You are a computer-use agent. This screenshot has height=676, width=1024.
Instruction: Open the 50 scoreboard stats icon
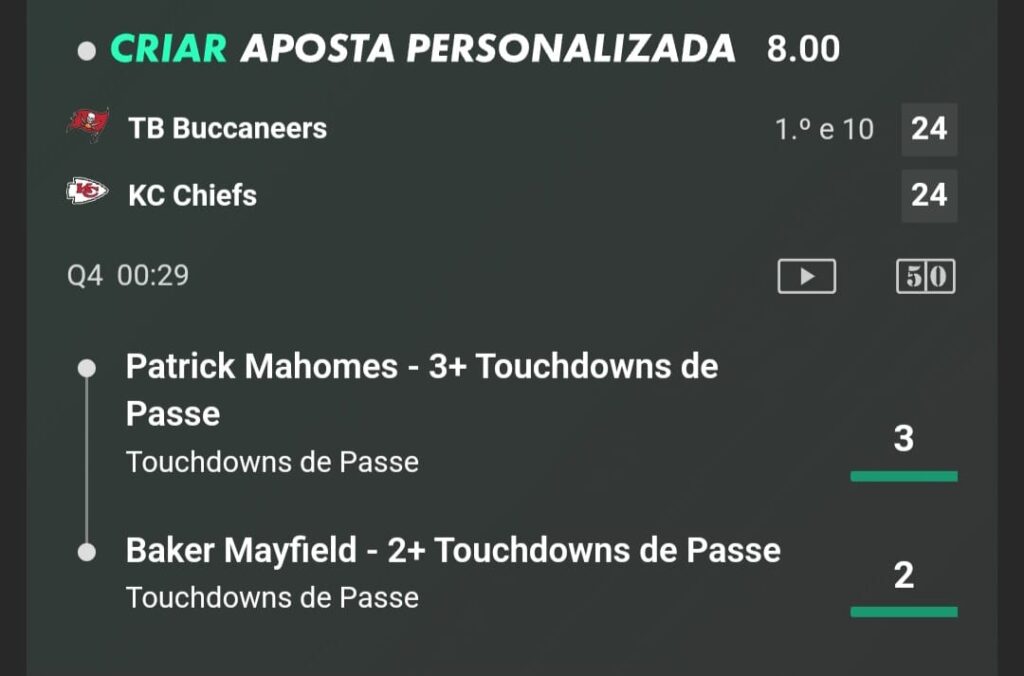tap(925, 276)
